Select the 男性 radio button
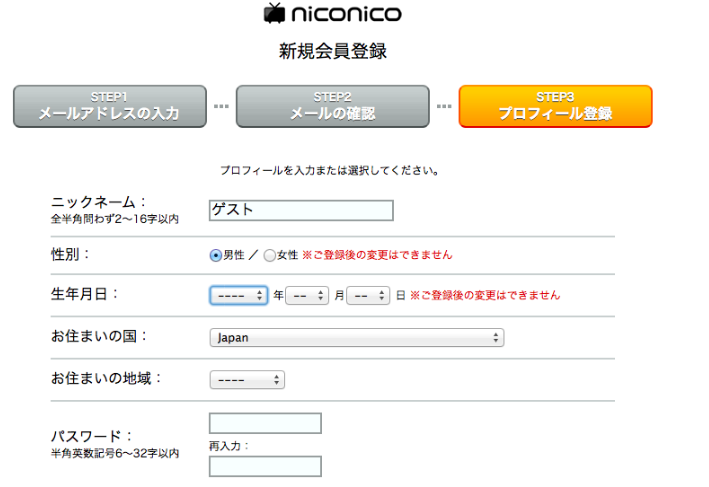 216,255
